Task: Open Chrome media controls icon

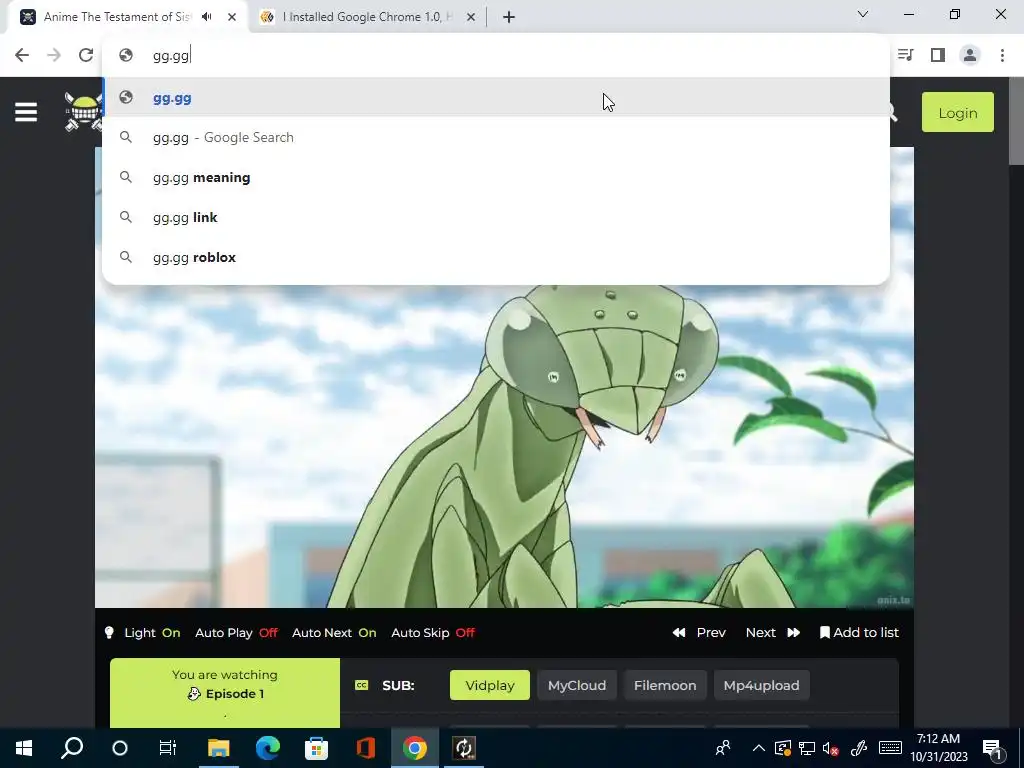Action: click(x=905, y=55)
